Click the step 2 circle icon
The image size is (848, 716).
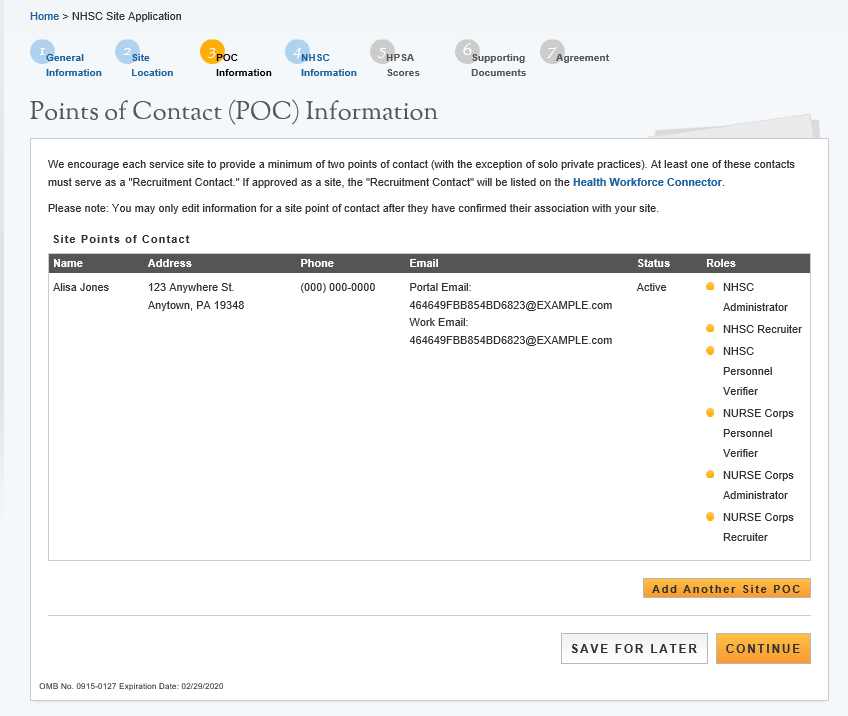[x=126, y=52]
